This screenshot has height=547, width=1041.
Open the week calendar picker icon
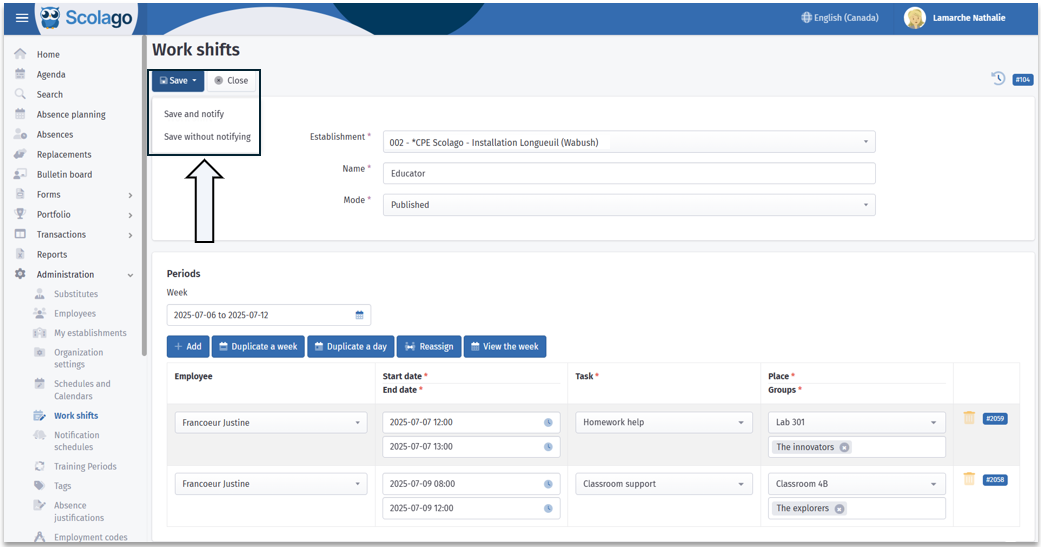359,315
